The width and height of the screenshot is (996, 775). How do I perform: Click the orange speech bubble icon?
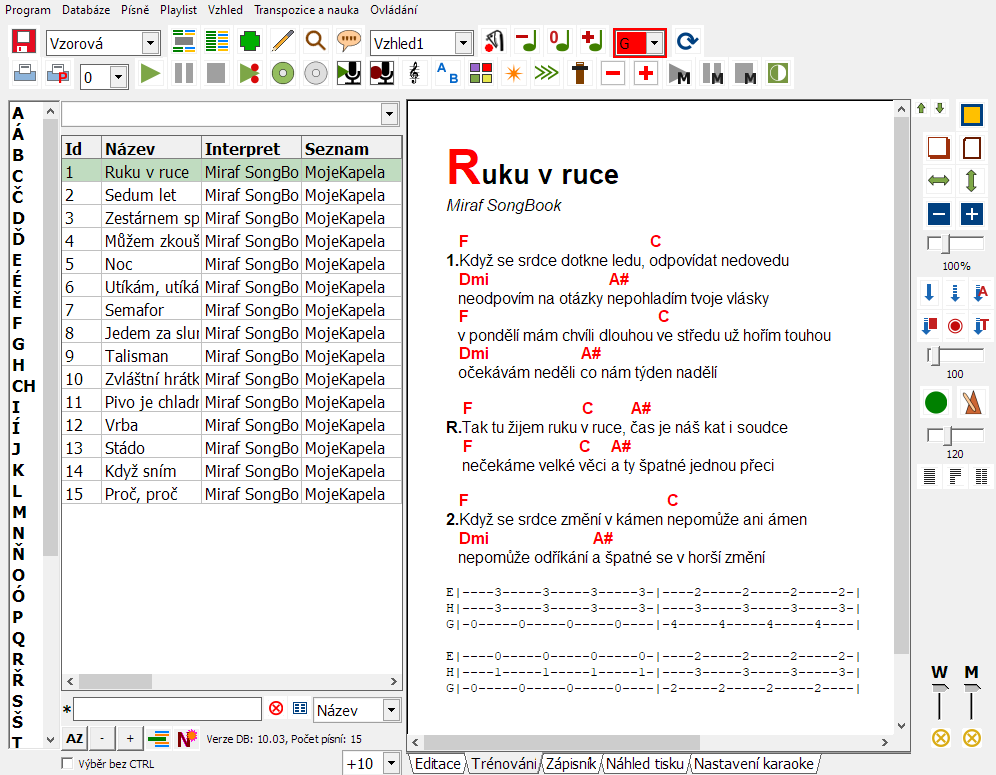pyautogui.click(x=349, y=42)
